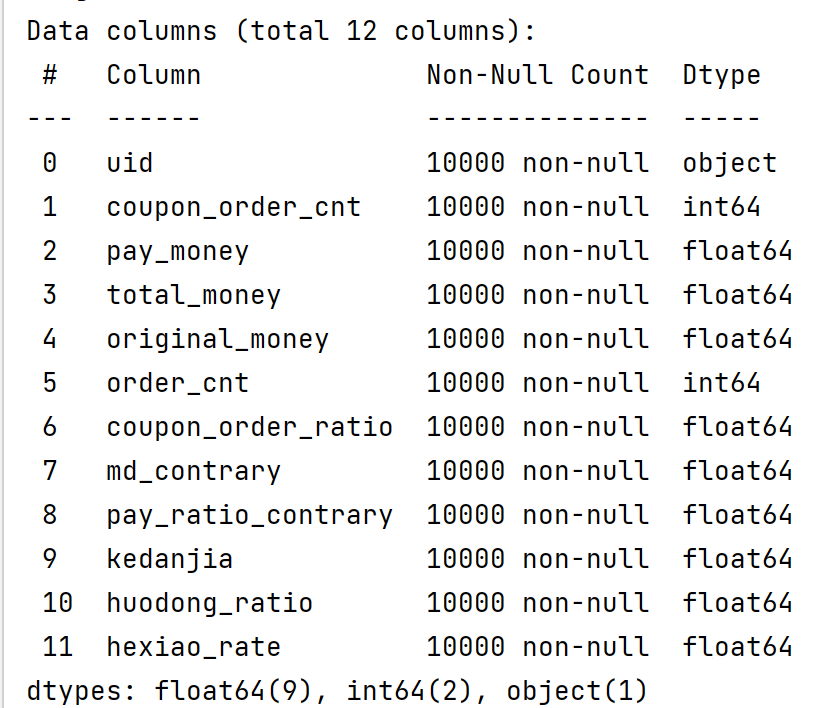
Task: Click the 'kedanjia' column name
Action: click(x=169, y=559)
